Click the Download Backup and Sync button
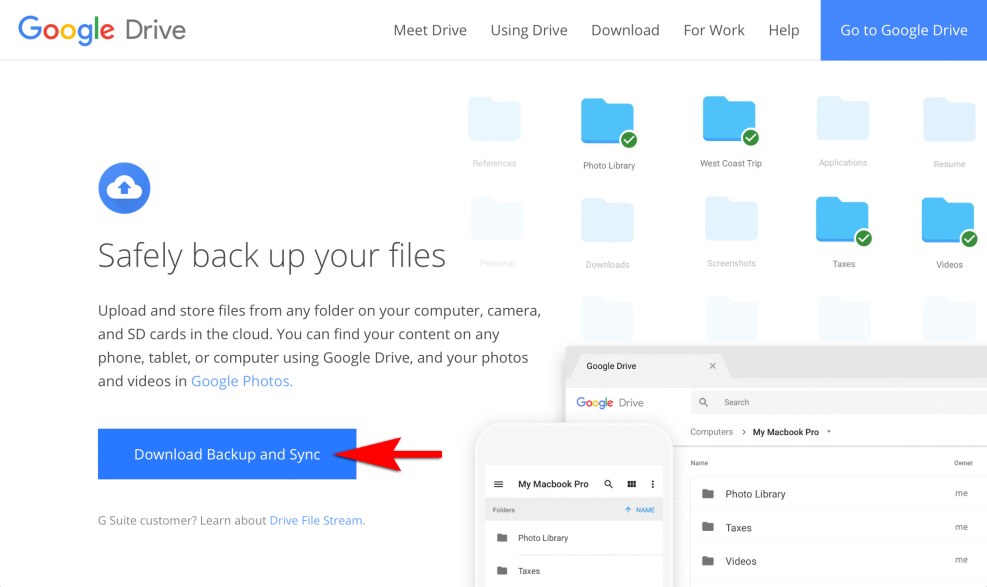The width and height of the screenshot is (987, 587). coord(226,454)
